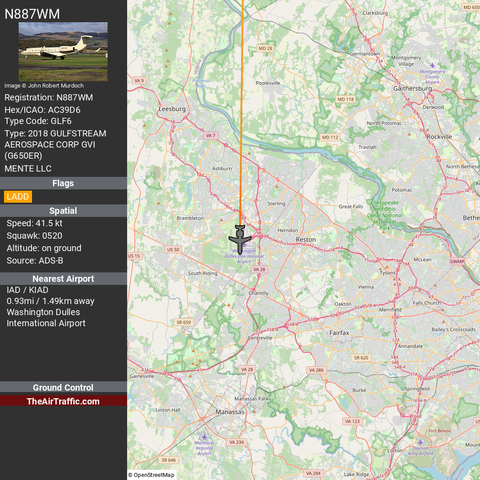Image resolution: width=480 pixels, height=480 pixels.
Task: Click the aircraft icon on the map
Action: pyautogui.click(x=240, y=240)
